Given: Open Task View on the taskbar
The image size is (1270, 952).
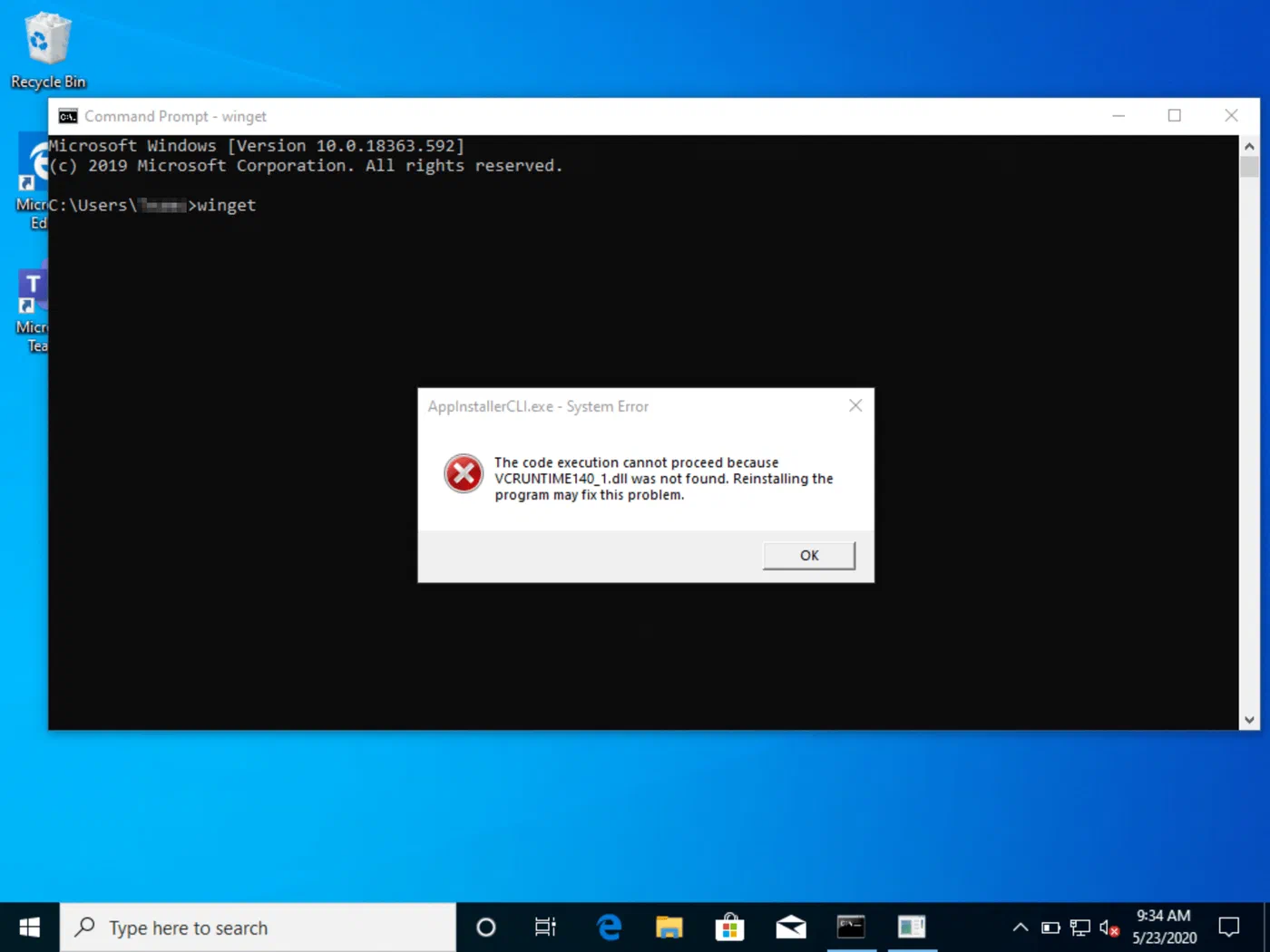Looking at the screenshot, I should point(545,928).
